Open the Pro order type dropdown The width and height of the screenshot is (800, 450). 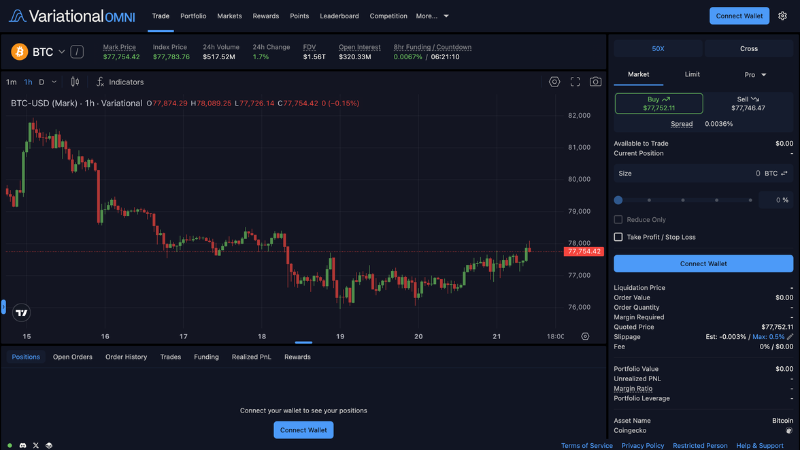[755, 74]
